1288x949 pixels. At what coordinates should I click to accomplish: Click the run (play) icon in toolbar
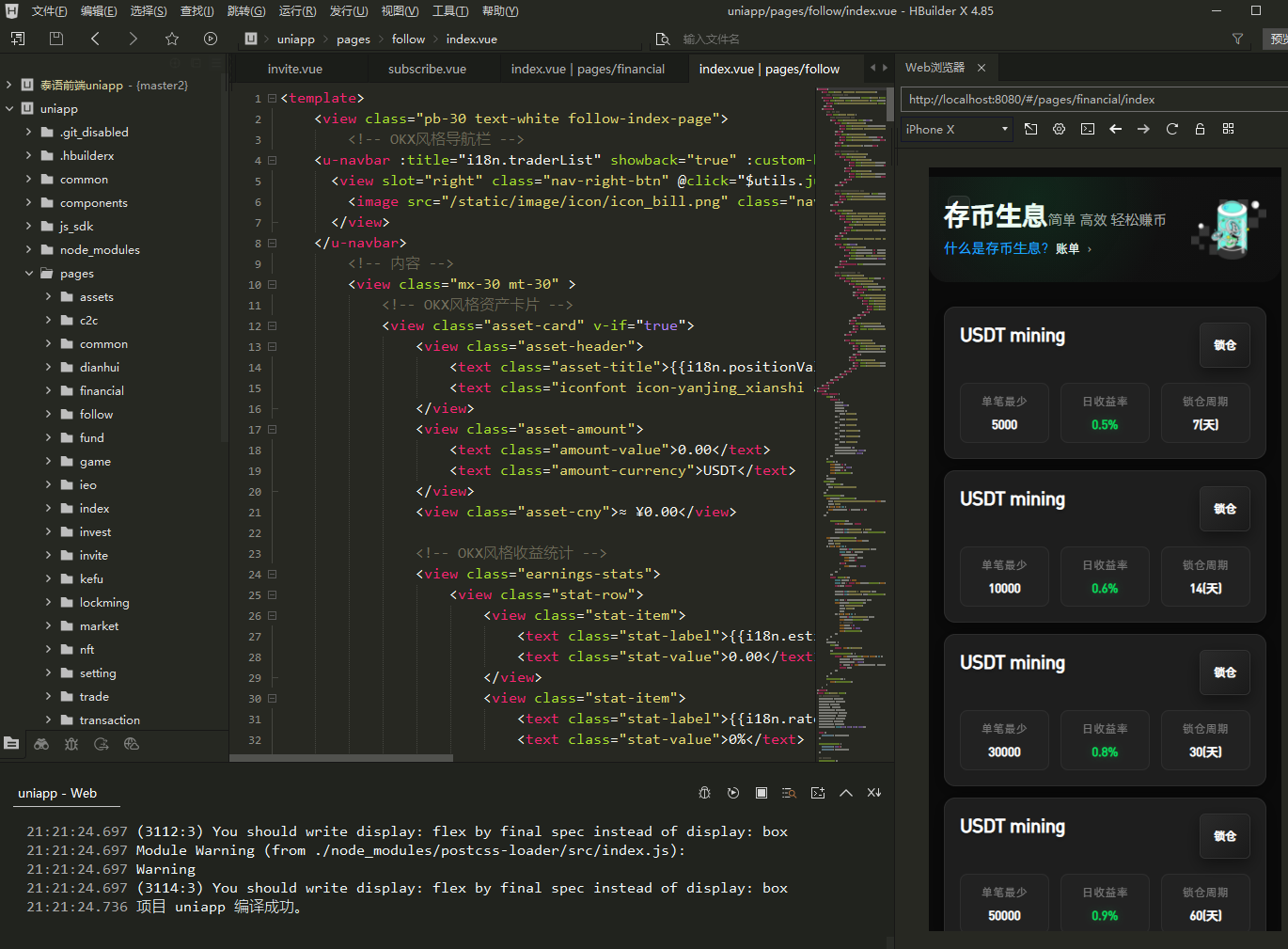(211, 39)
